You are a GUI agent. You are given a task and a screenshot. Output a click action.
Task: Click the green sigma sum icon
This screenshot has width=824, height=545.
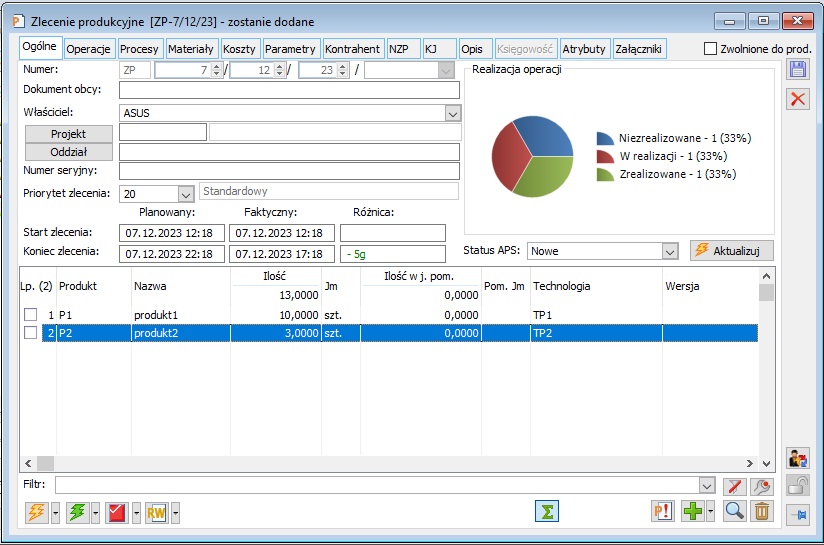pyautogui.click(x=546, y=511)
